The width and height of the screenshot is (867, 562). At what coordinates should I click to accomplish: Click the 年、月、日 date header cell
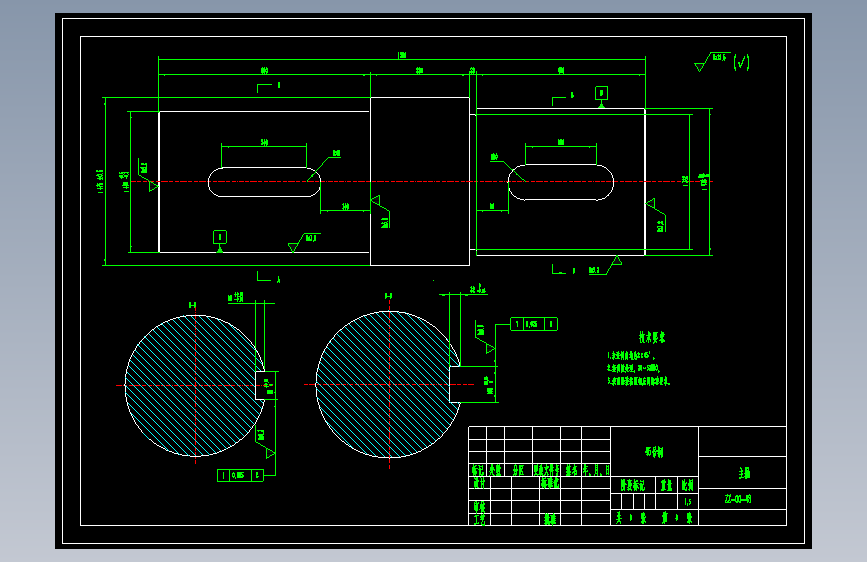pyautogui.click(x=596, y=470)
